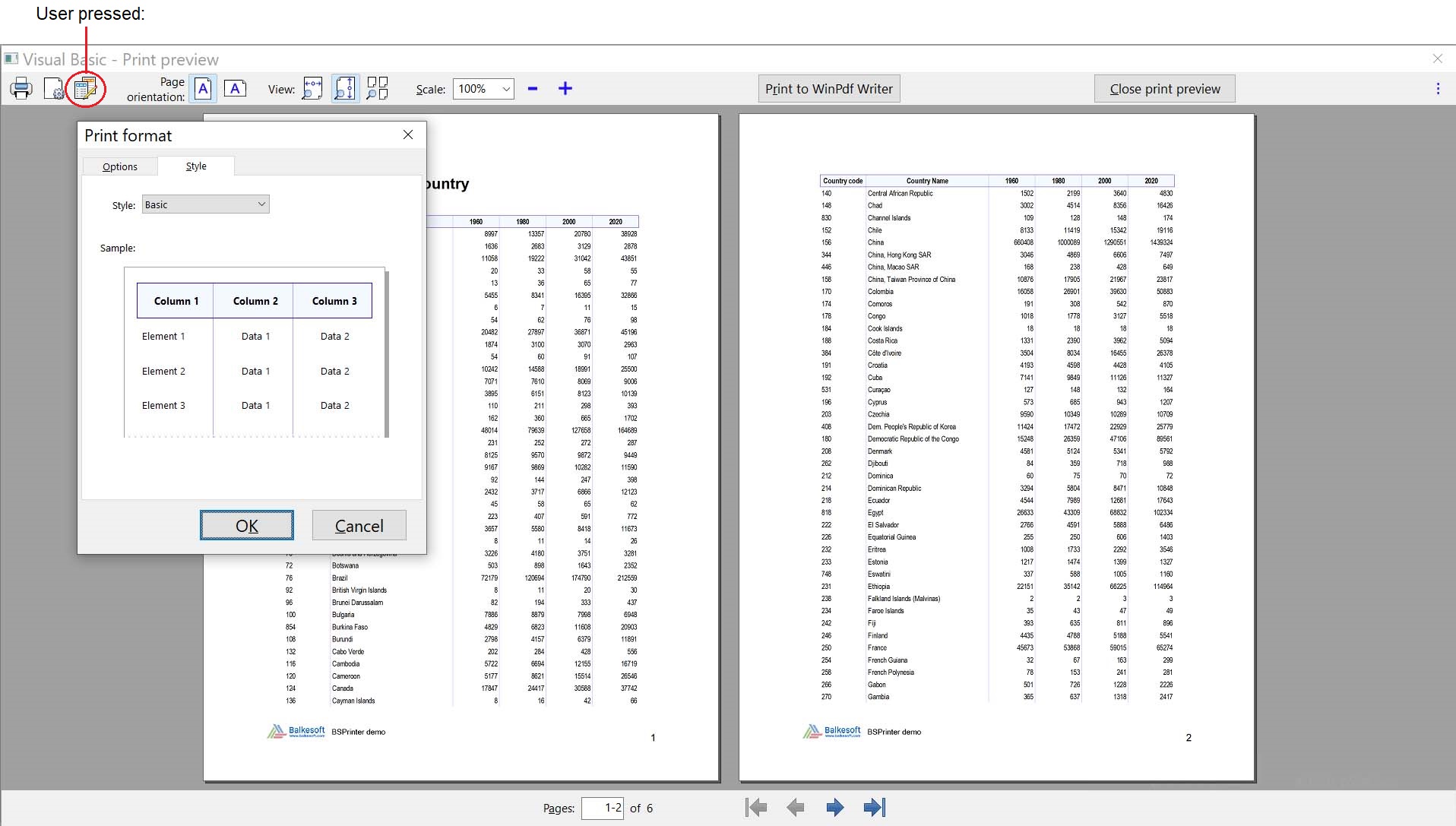Set view to fit page width
Screen dimensions: 1456x826
coord(312,89)
